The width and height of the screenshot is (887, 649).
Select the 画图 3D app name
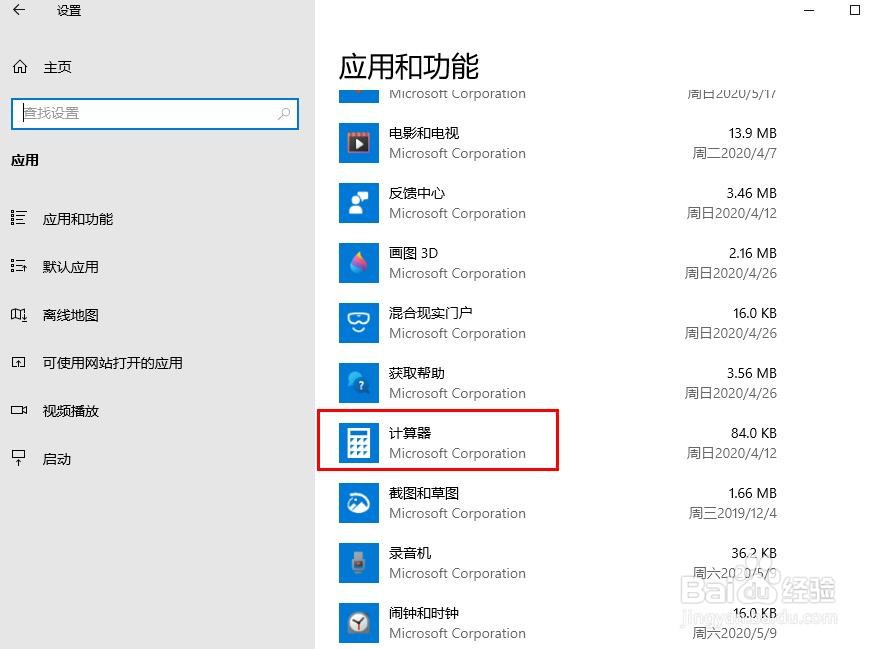[414, 253]
